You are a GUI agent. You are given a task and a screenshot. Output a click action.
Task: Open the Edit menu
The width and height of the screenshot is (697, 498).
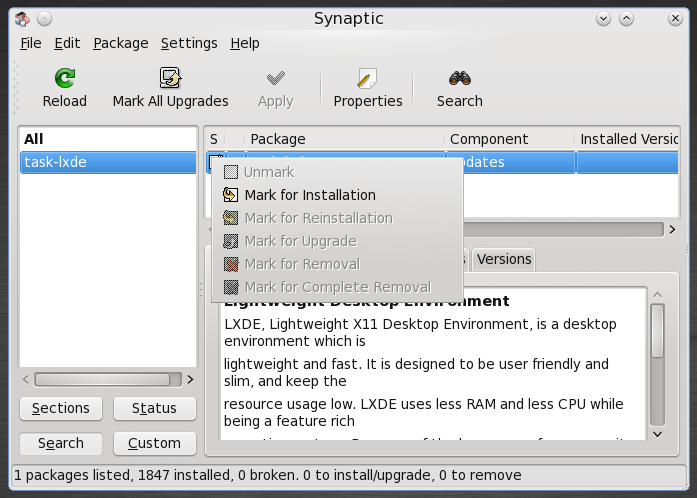(x=67, y=43)
